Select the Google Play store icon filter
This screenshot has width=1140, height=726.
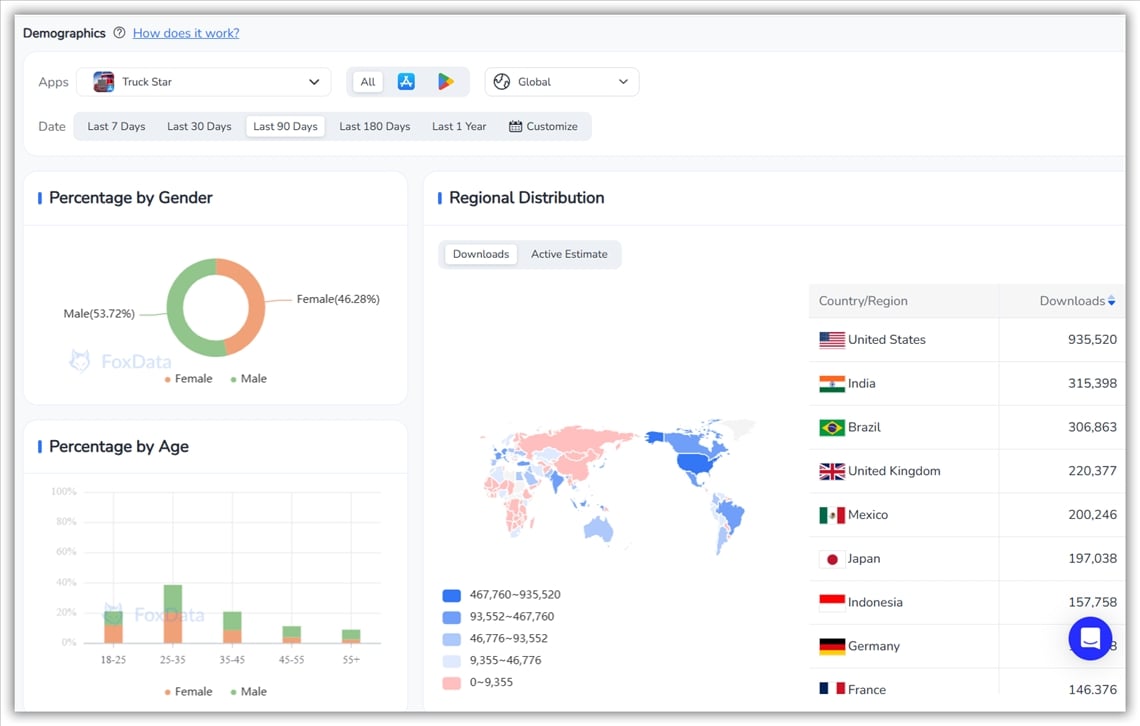tap(445, 82)
